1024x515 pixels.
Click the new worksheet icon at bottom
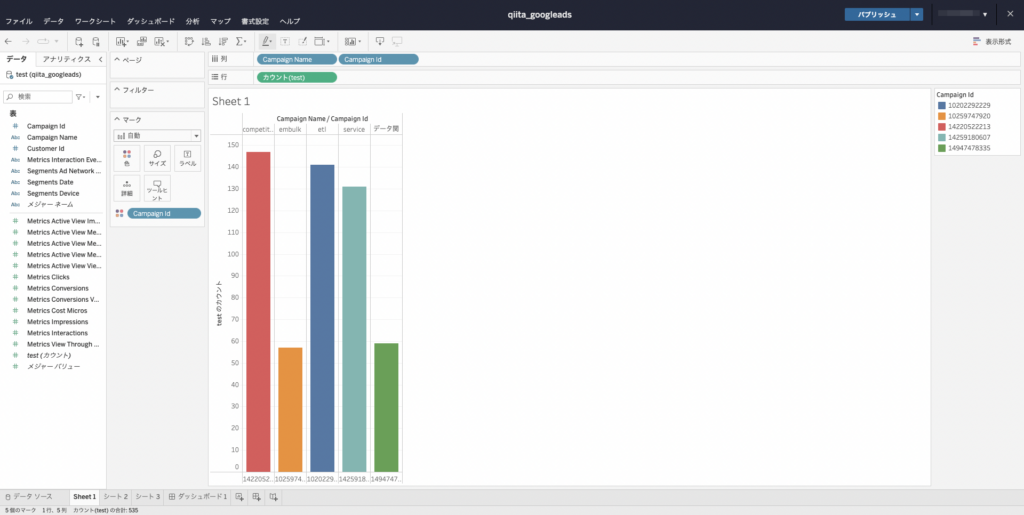[x=239, y=497]
